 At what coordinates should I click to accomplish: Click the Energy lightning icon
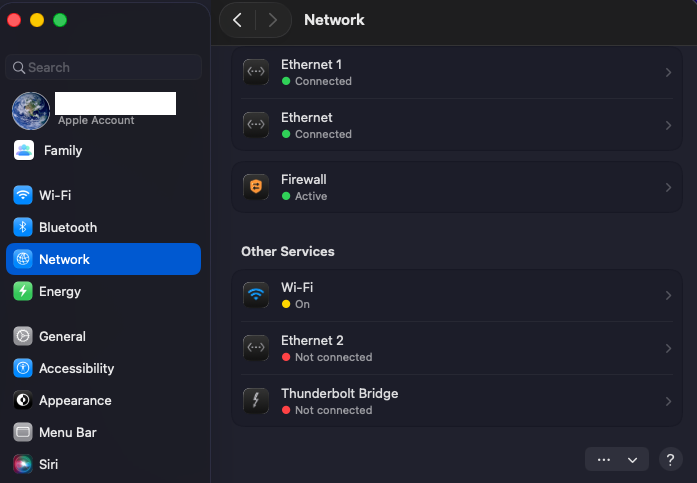click(x=23, y=291)
